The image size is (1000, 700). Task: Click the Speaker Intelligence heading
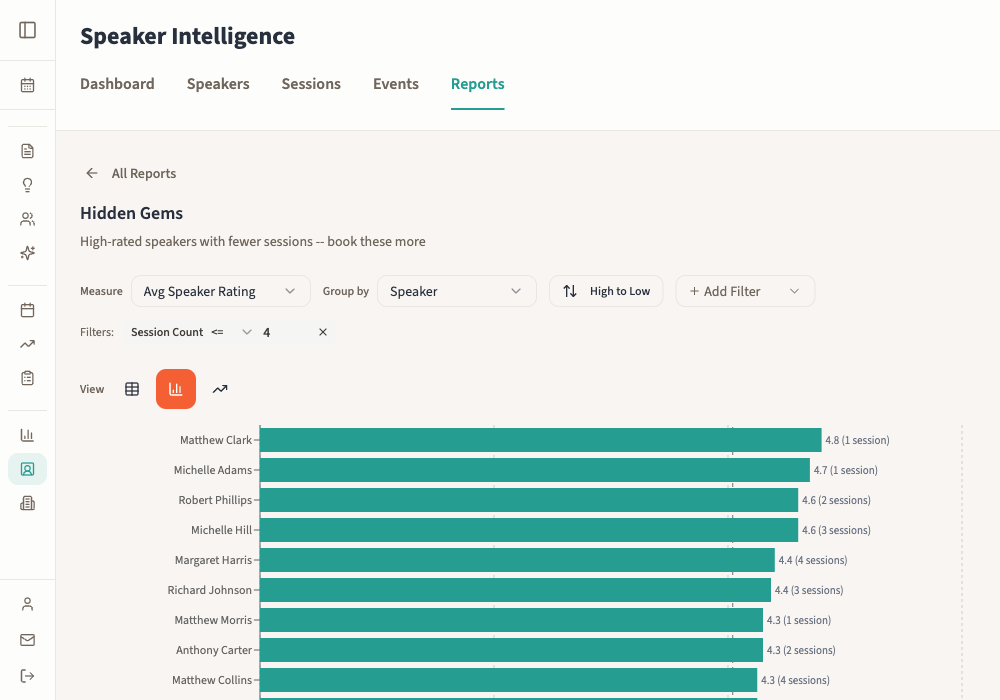coord(188,36)
